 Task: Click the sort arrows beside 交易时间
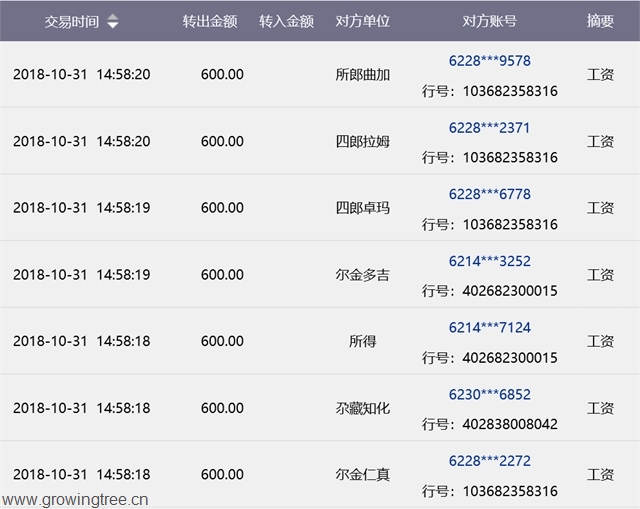coord(112,21)
